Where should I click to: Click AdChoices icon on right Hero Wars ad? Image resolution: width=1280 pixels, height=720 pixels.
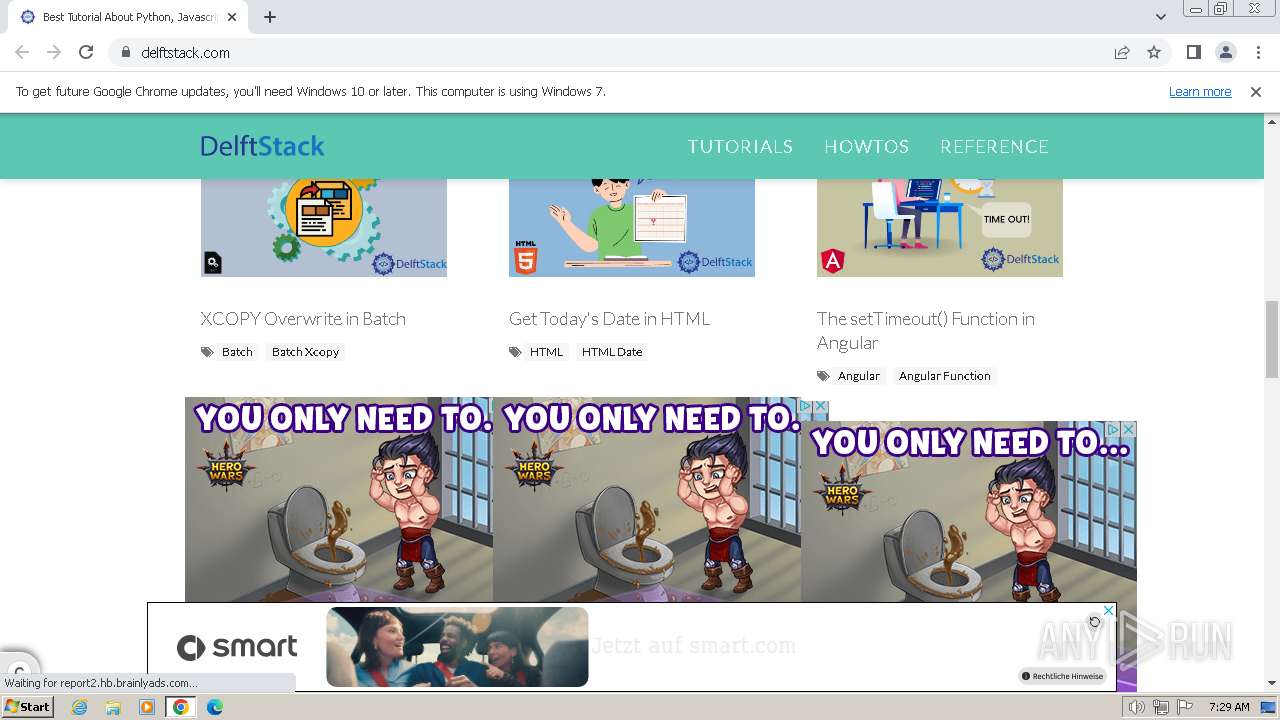coord(1112,429)
